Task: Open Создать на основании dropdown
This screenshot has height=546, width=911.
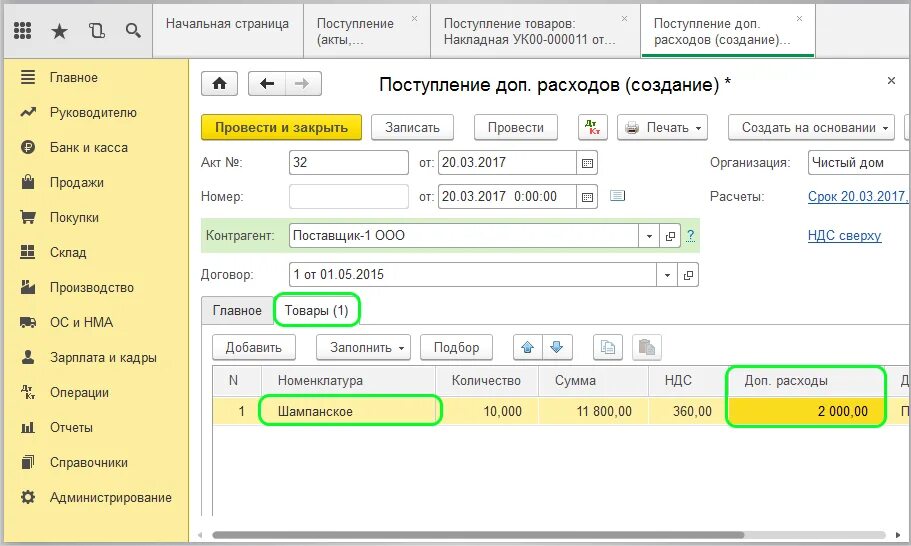Action: 811,127
